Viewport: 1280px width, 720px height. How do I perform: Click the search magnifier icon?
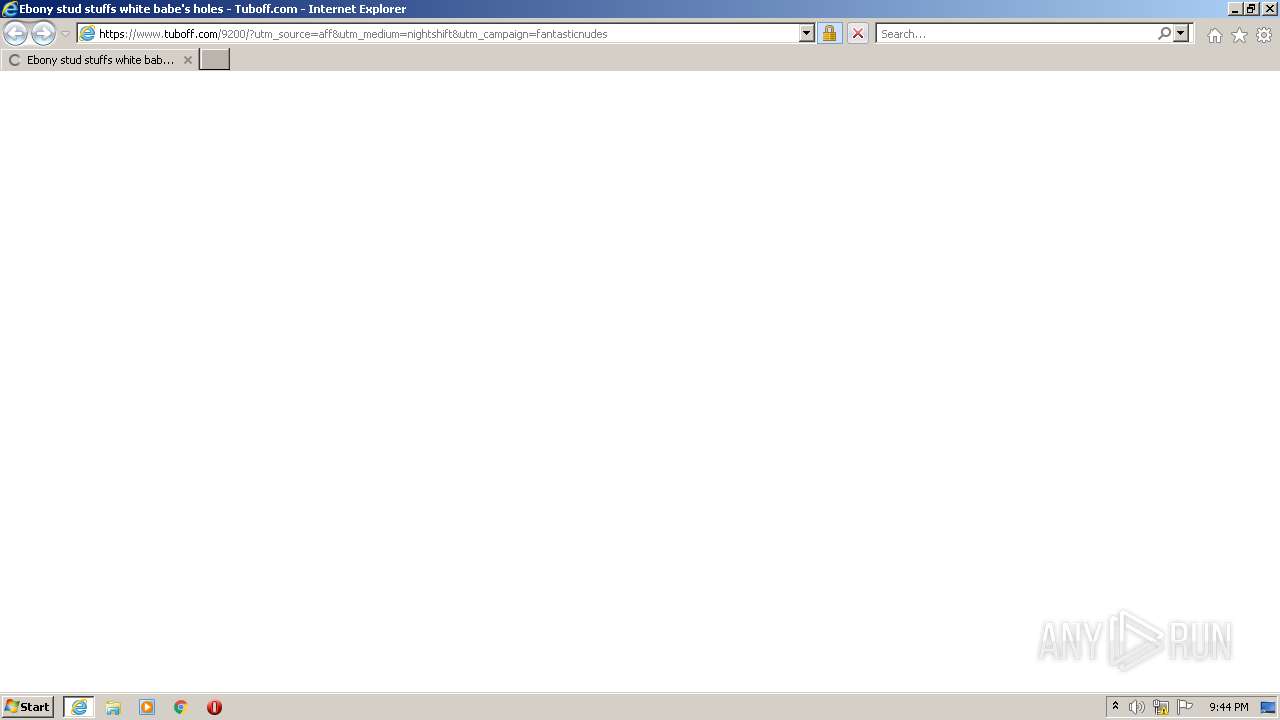tap(1164, 34)
